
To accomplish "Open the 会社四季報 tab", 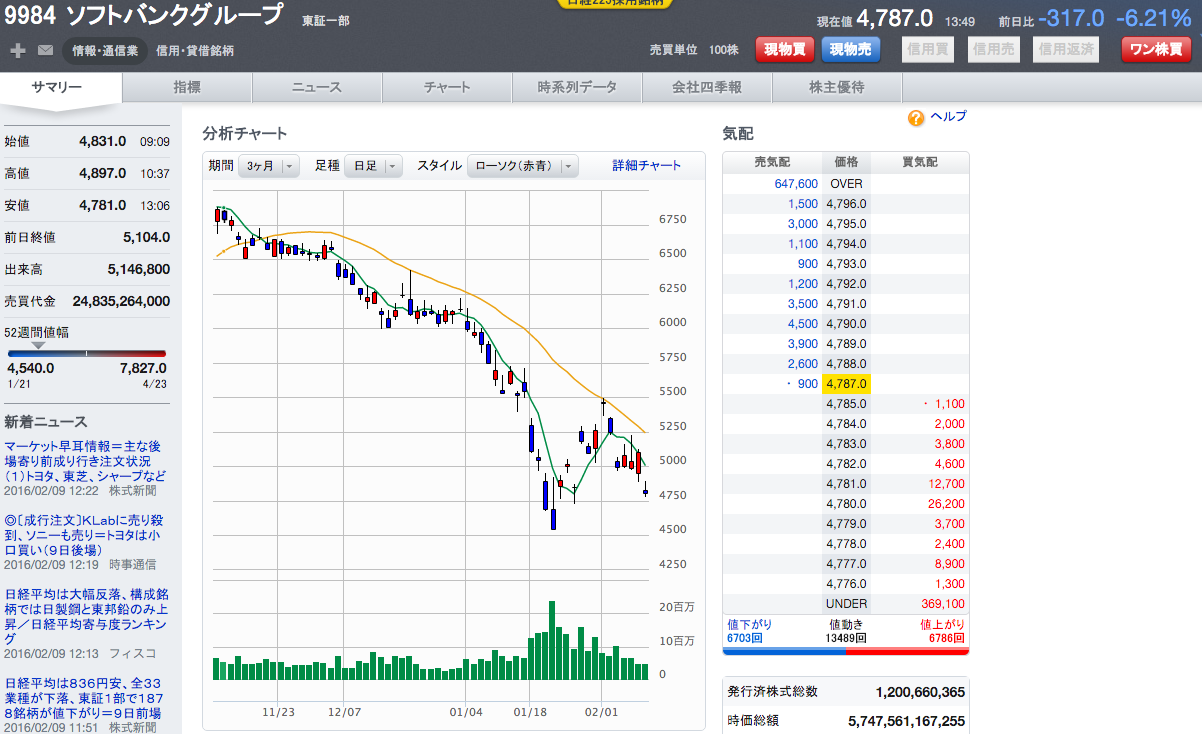I will point(707,87).
